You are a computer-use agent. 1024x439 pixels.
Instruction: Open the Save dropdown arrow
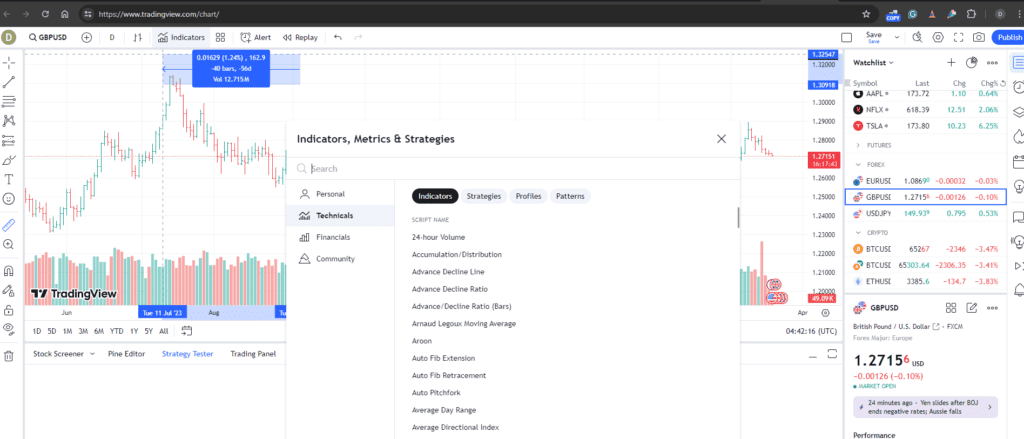tap(897, 37)
